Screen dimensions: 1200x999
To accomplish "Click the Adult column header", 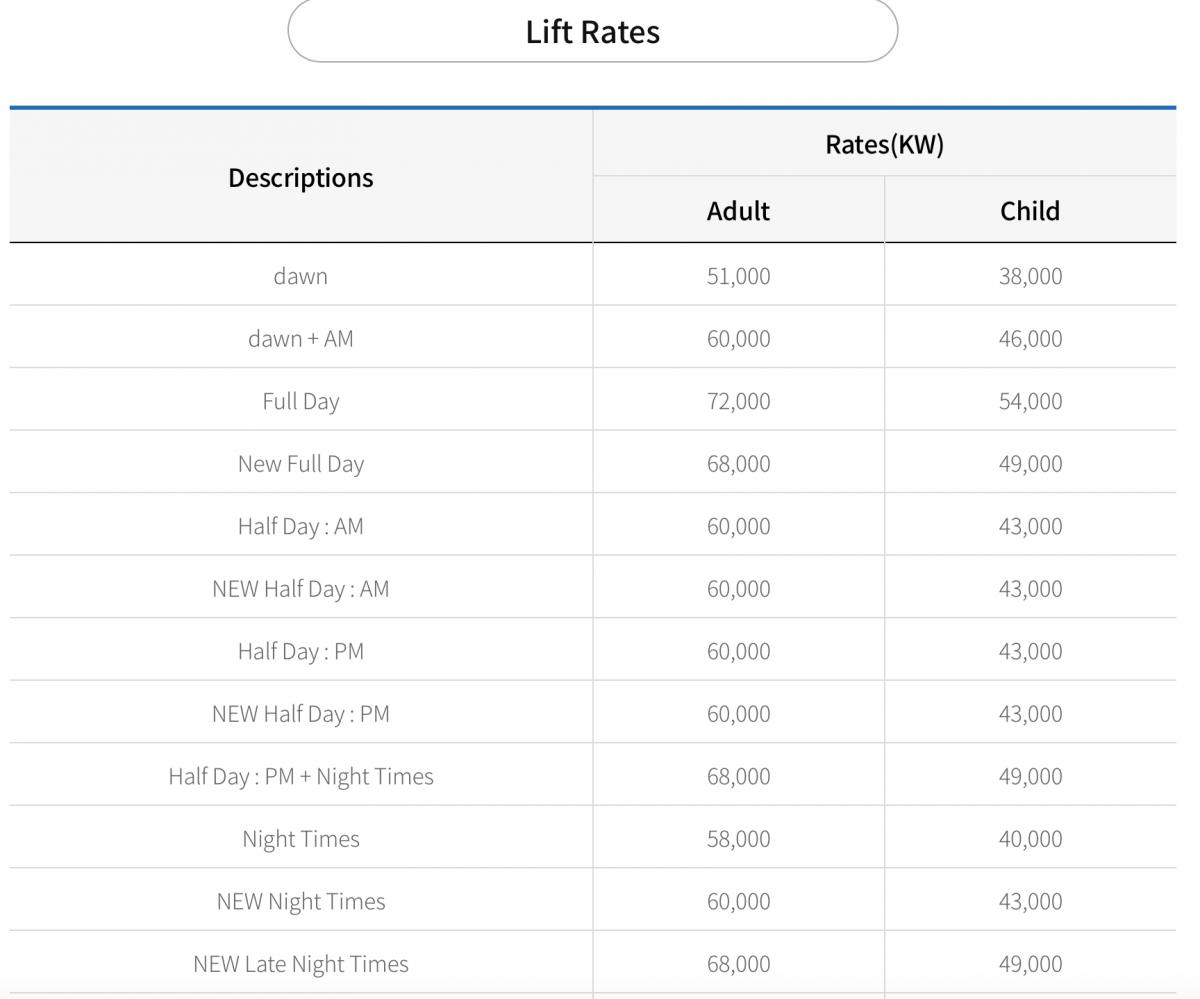I will 738,211.
